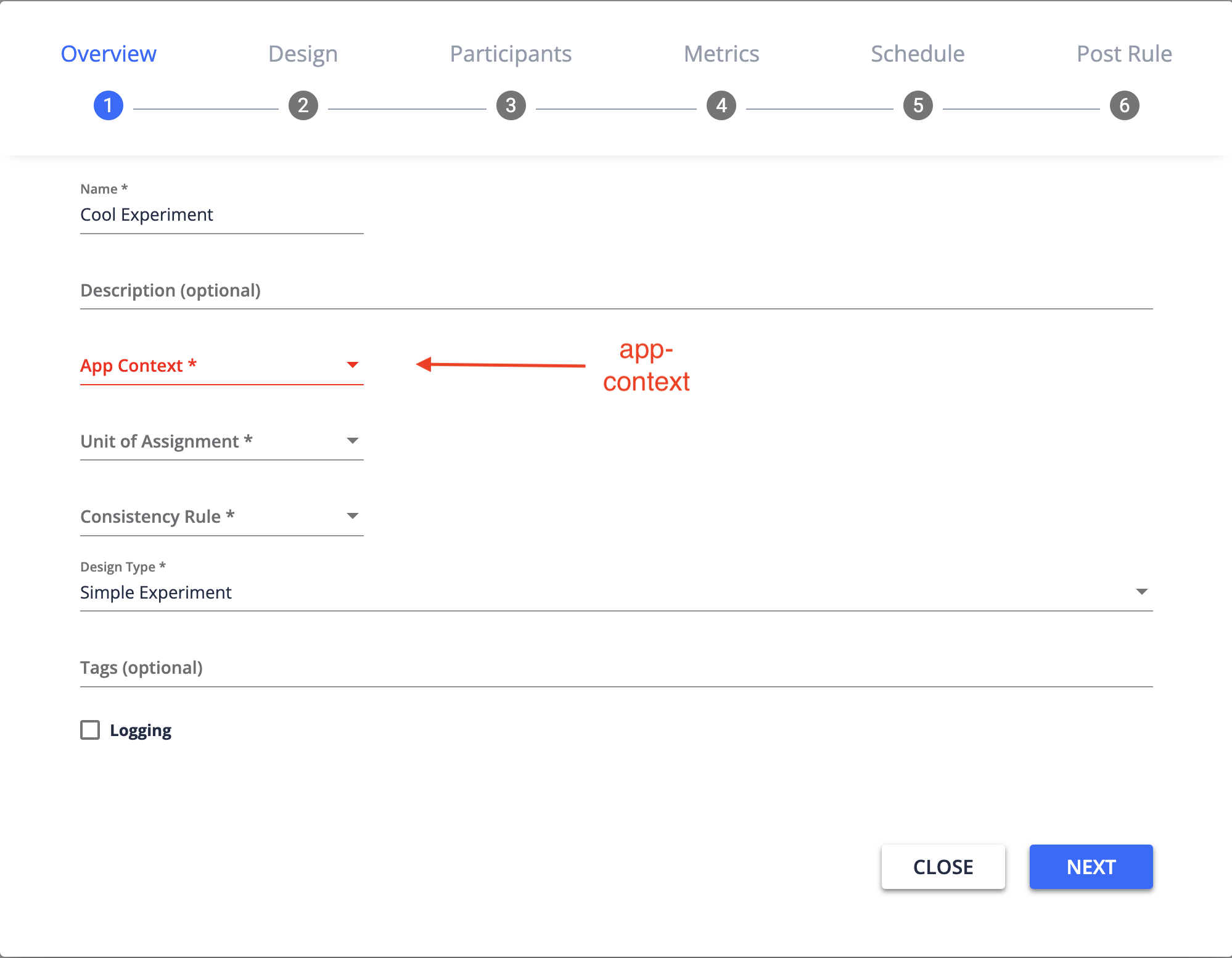Click the CLOSE button
Image resolution: width=1232 pixels, height=958 pixels.
pos(943,867)
